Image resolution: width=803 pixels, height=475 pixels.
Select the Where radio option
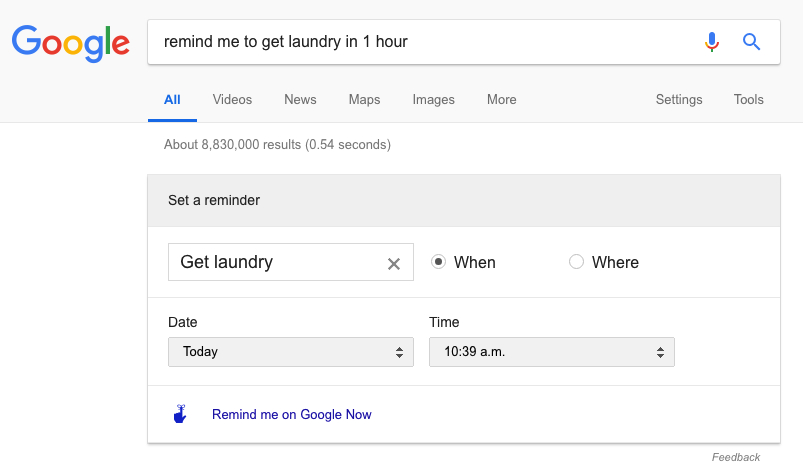[x=576, y=262]
